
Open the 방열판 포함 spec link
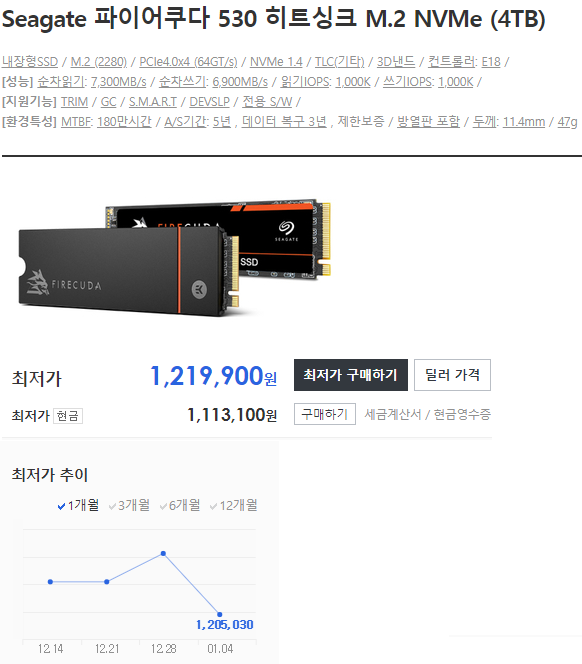tap(428, 122)
